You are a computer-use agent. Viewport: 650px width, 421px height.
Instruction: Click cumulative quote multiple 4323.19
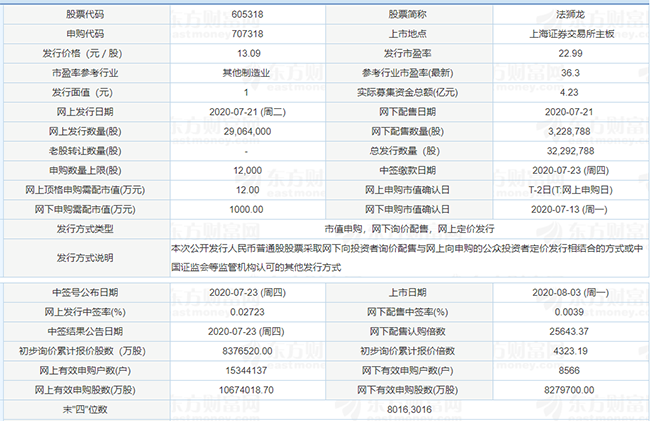coord(570,351)
